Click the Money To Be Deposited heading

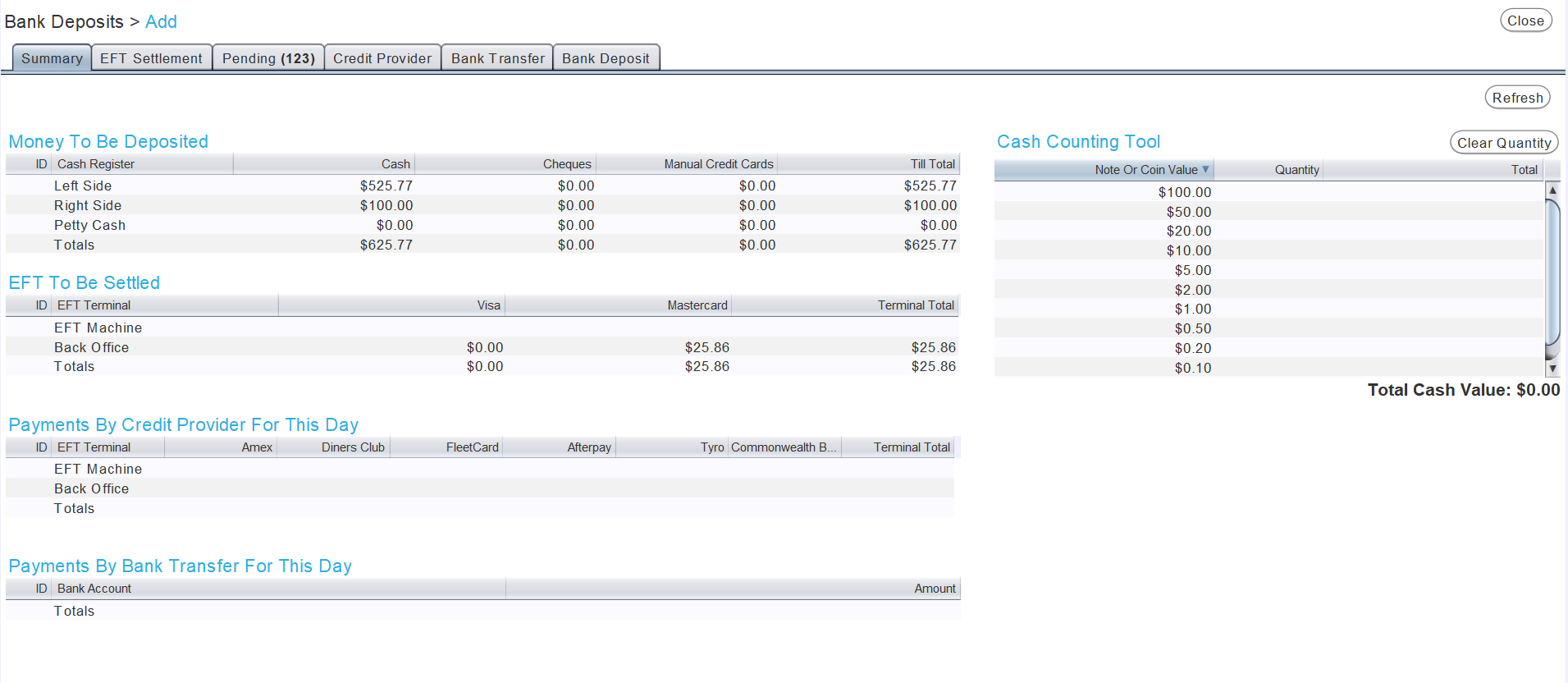(x=108, y=141)
